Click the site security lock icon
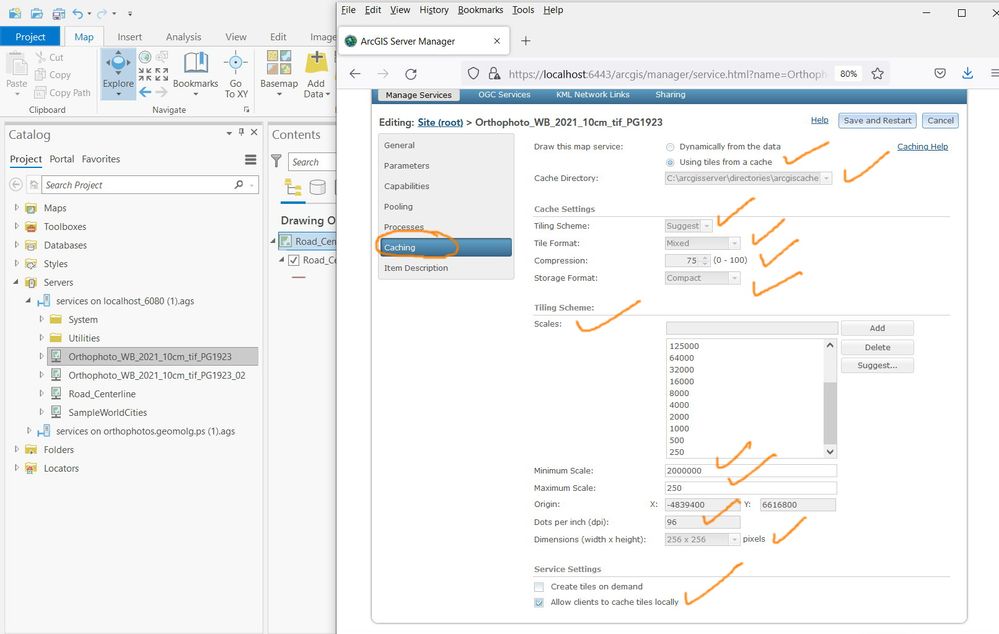The image size is (999, 634). 494,74
